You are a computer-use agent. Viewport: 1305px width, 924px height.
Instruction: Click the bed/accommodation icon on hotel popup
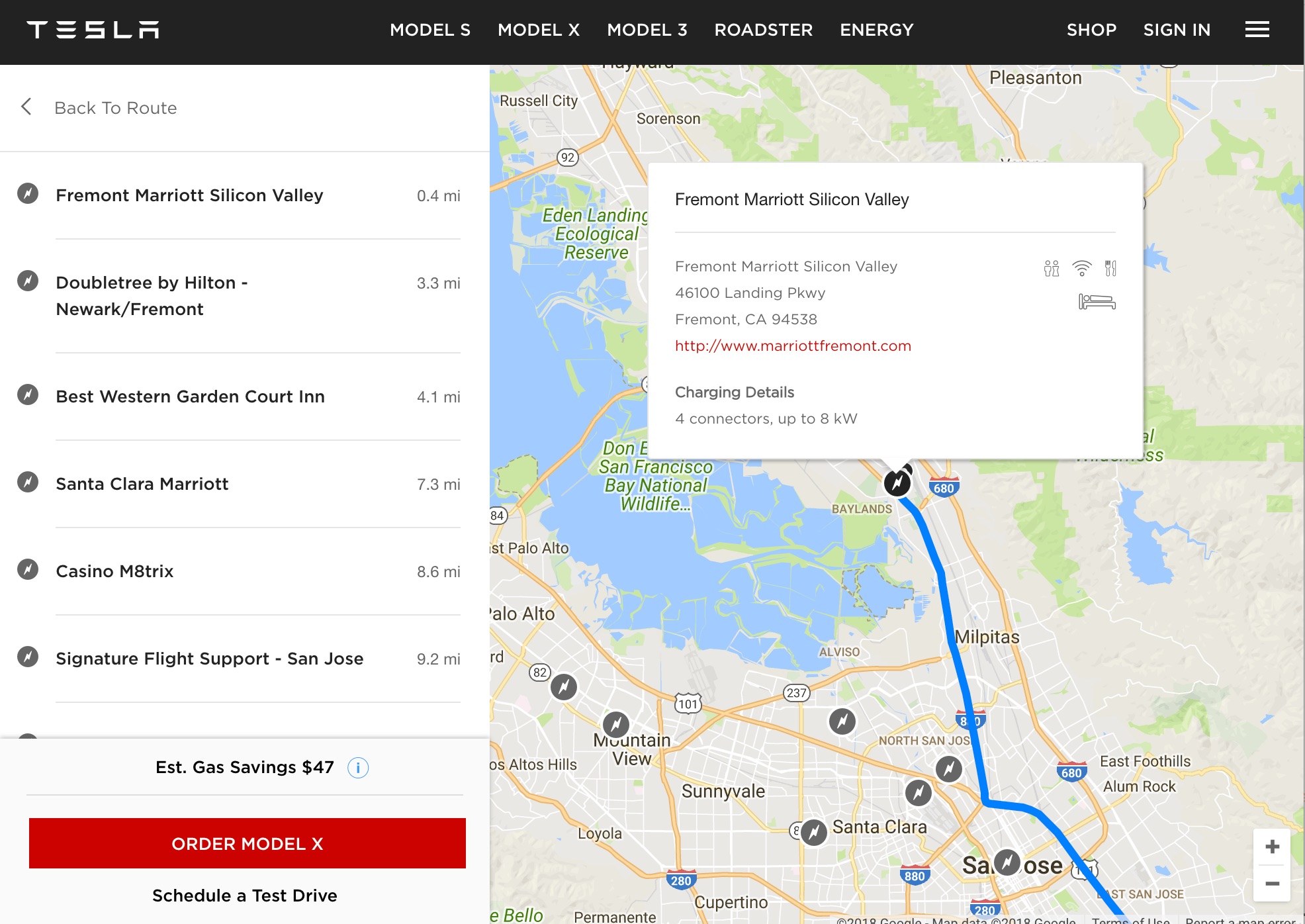click(1096, 301)
